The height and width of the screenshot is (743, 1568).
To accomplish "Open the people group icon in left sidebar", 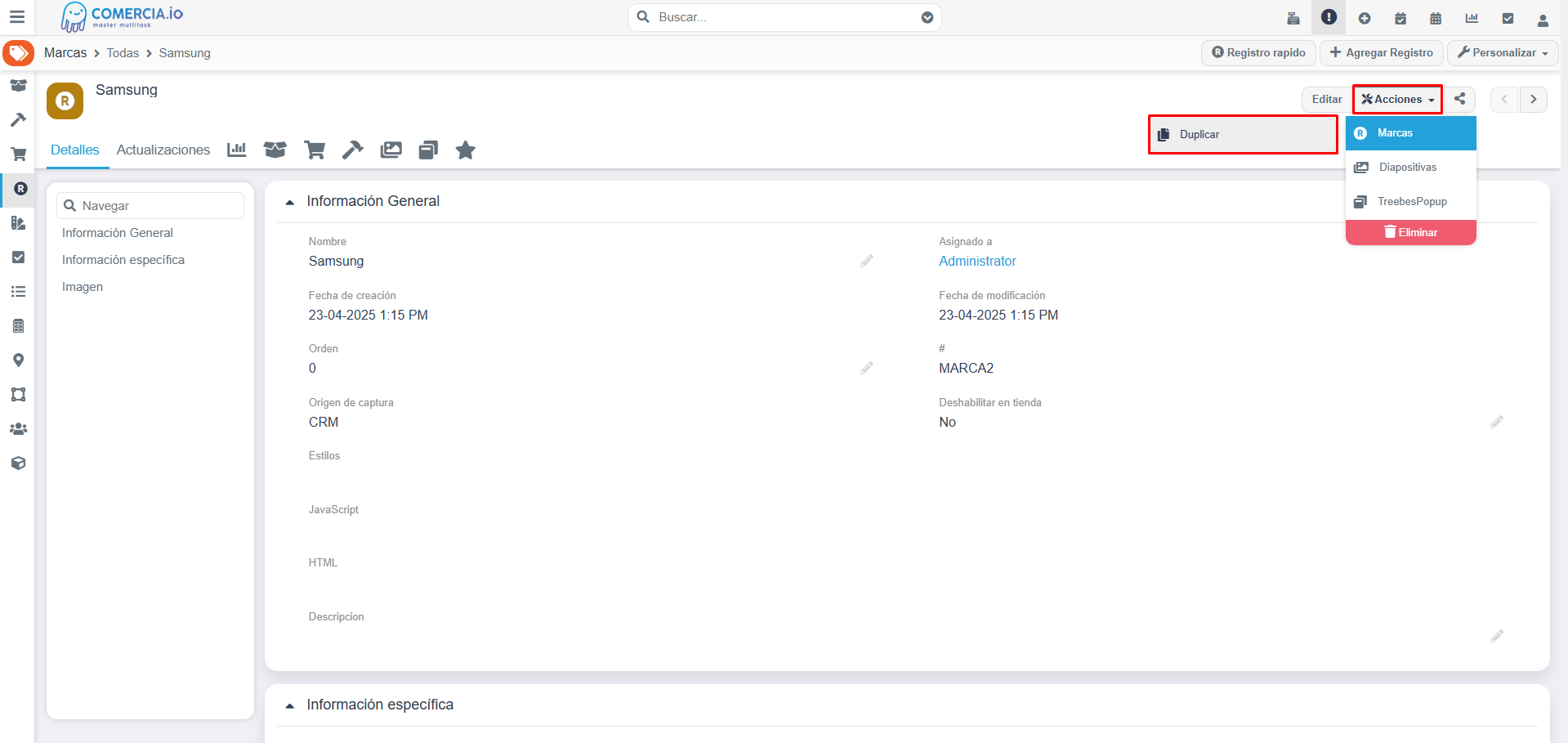I will (x=18, y=428).
